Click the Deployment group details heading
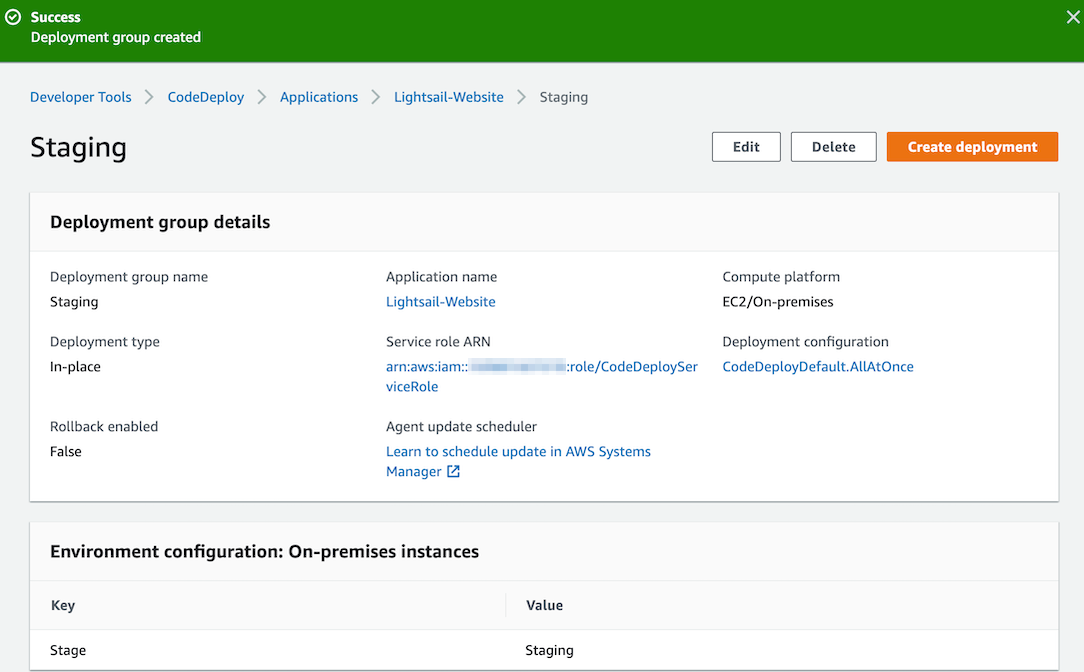Screen dimensions: 1084x672 [x=160, y=222]
